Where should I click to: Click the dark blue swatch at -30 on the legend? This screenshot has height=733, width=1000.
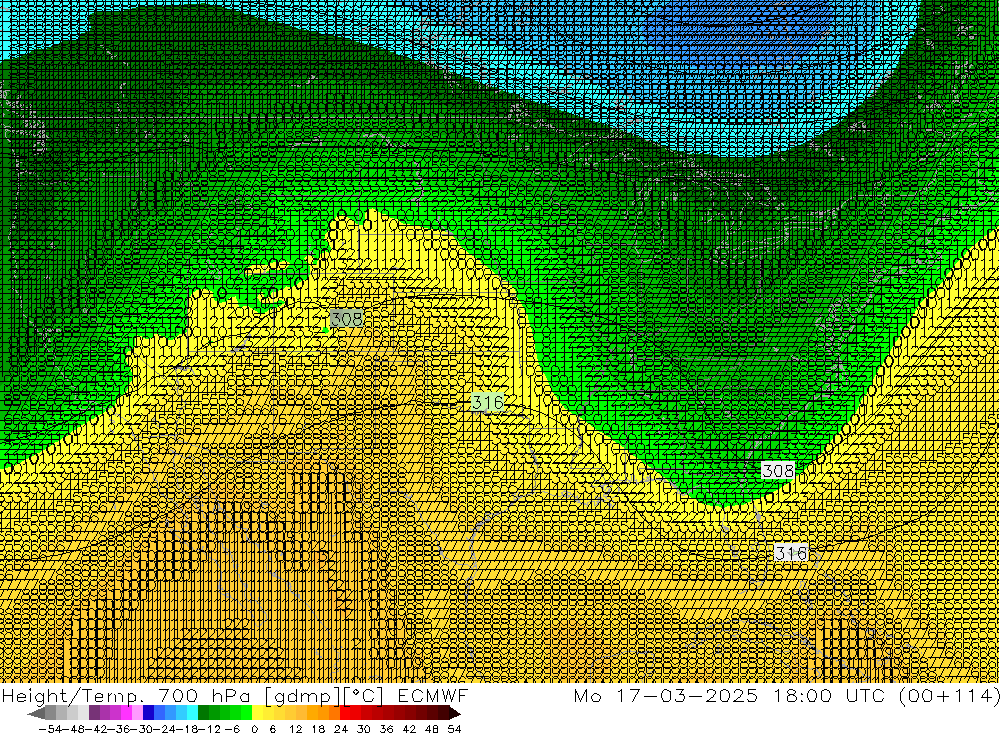click(149, 713)
